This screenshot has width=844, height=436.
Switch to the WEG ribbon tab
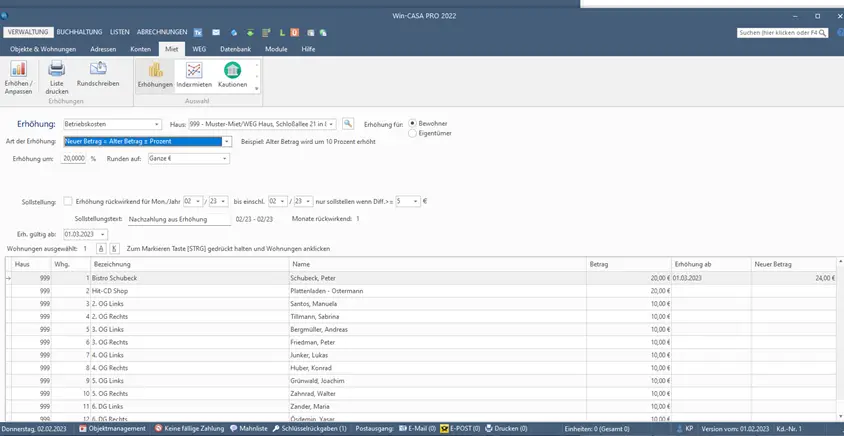[199, 49]
